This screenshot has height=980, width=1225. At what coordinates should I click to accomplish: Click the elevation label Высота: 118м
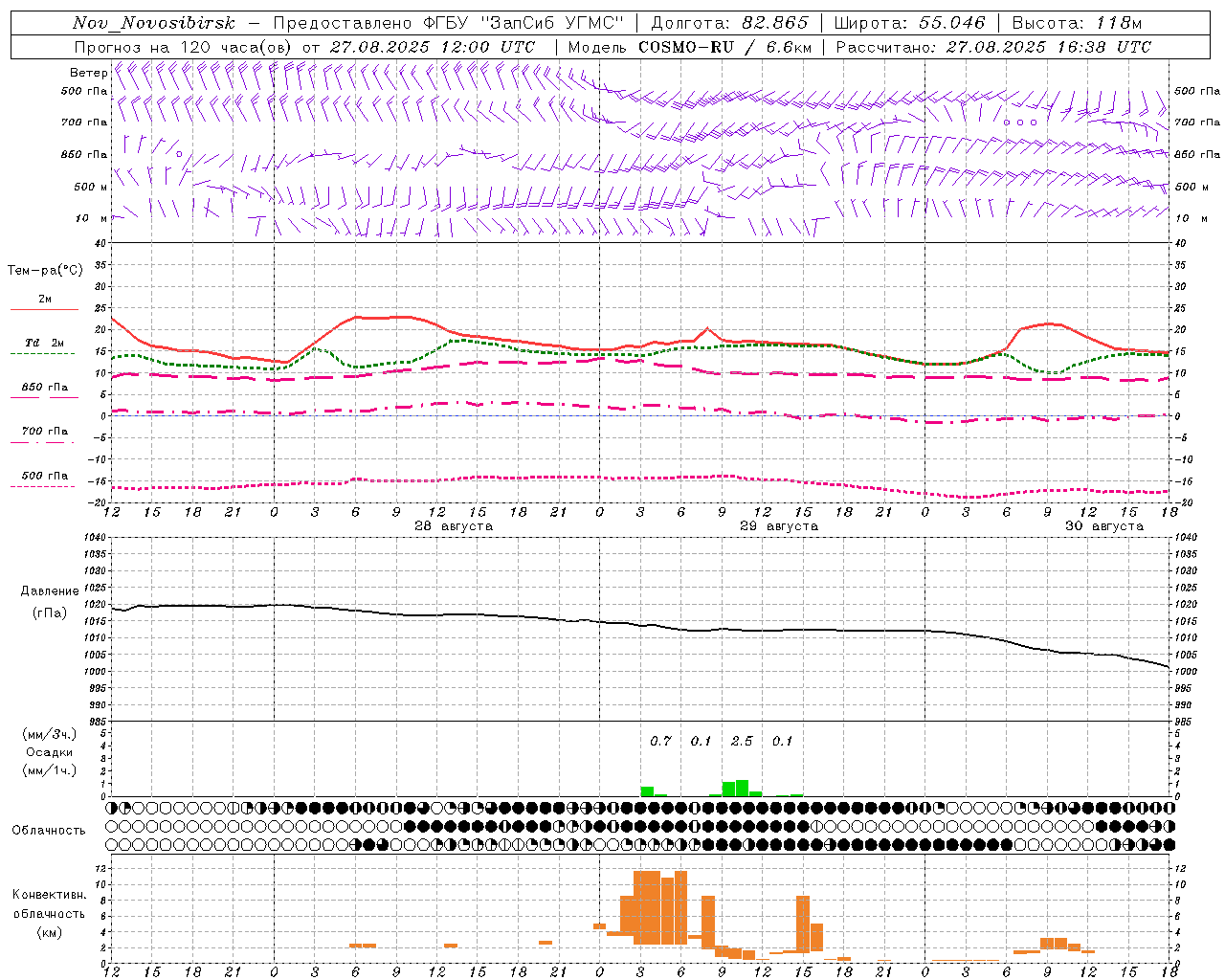pos(1077,23)
